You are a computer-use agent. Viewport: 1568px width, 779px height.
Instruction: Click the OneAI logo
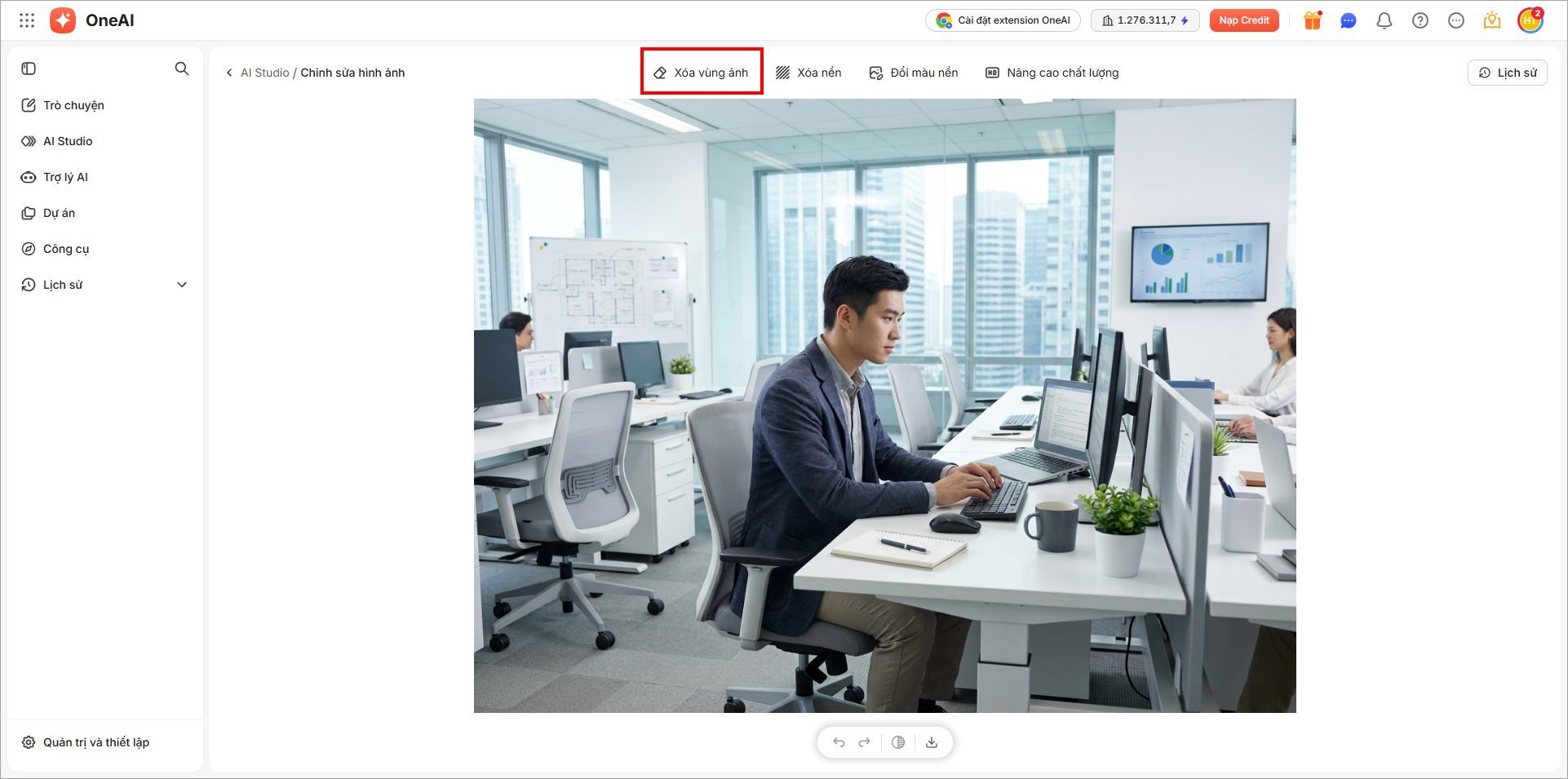pos(92,20)
